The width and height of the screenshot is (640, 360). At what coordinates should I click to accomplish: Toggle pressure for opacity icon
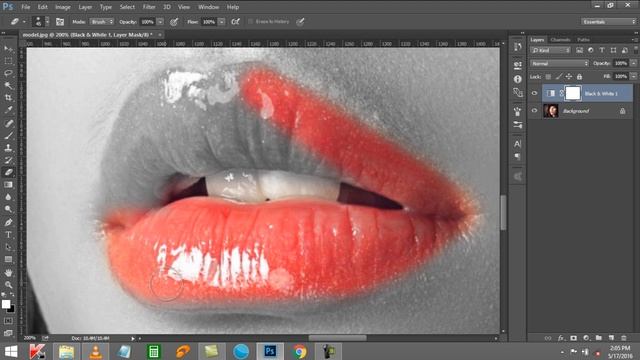pyautogui.click(x=174, y=22)
